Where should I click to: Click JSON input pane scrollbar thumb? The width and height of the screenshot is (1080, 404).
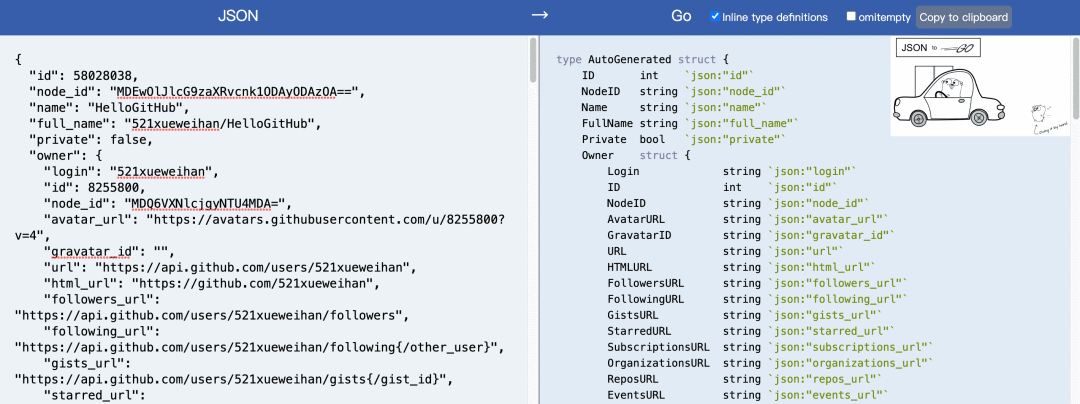(x=532, y=60)
